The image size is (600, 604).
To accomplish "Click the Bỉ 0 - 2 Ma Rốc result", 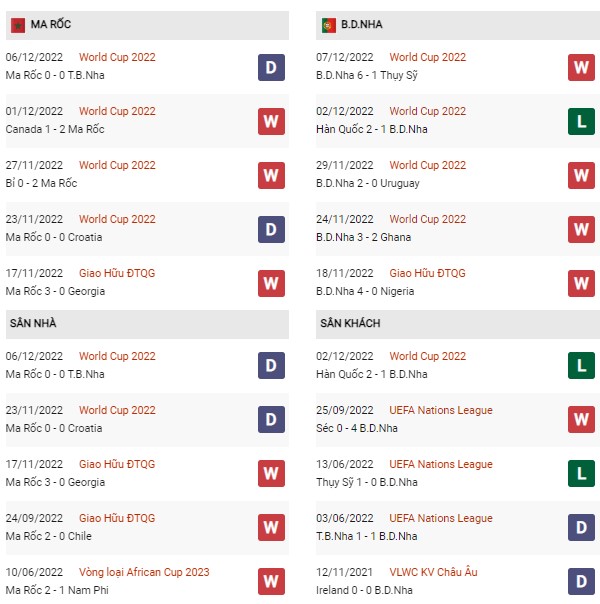I will coord(41,183).
